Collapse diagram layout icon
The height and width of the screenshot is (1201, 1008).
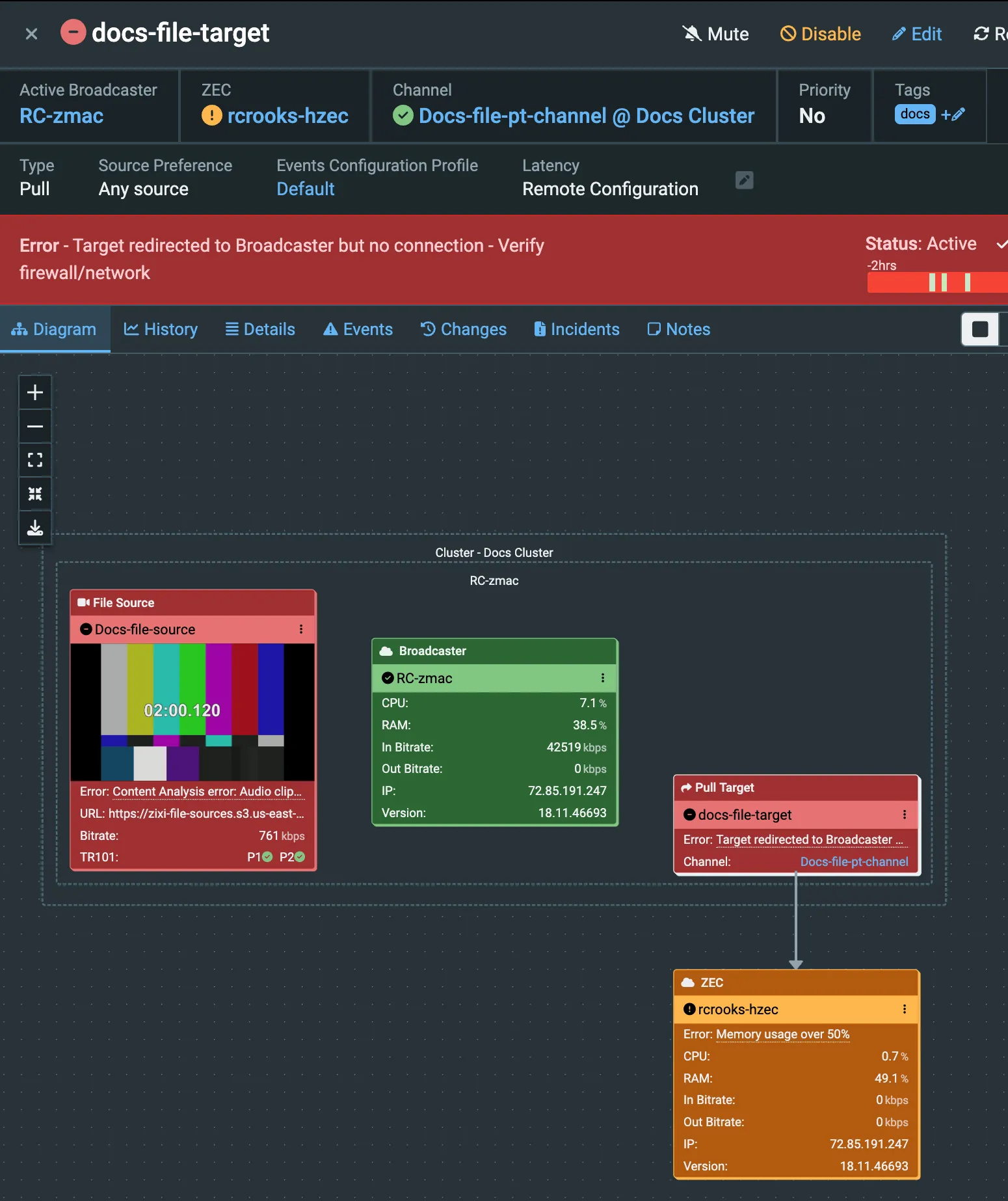(x=35, y=494)
